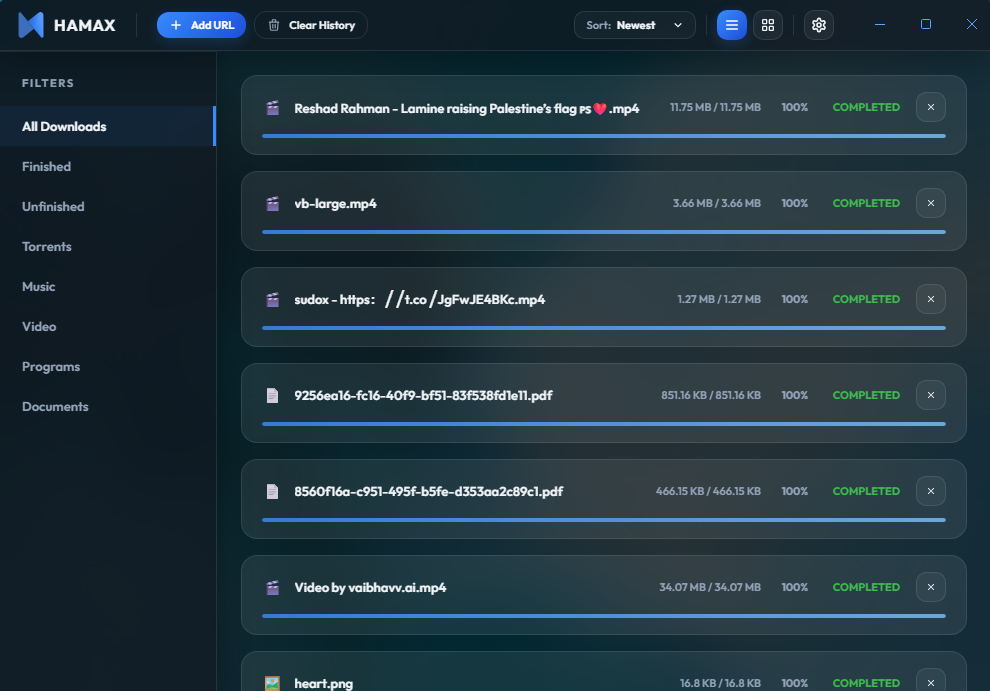Image resolution: width=990 pixels, height=691 pixels.
Task: Maximize the HAMAX window
Action: (x=926, y=25)
